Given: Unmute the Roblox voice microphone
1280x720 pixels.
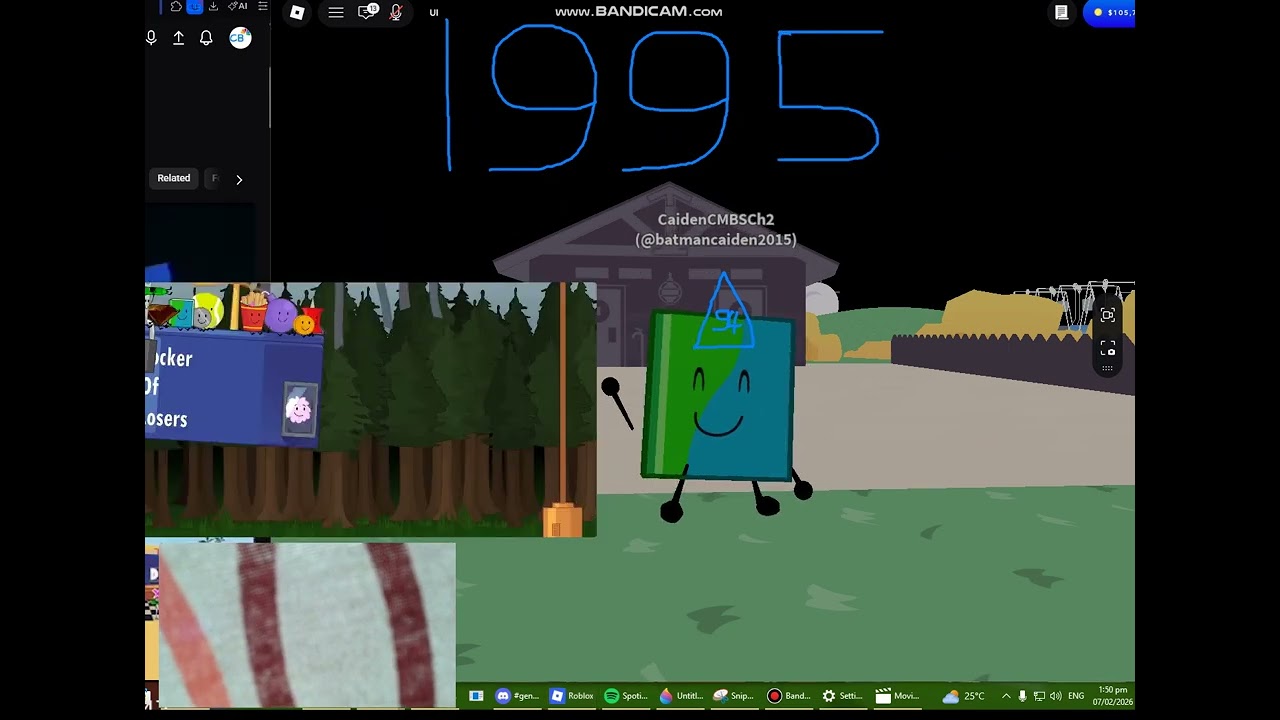Looking at the screenshot, I should (x=396, y=12).
